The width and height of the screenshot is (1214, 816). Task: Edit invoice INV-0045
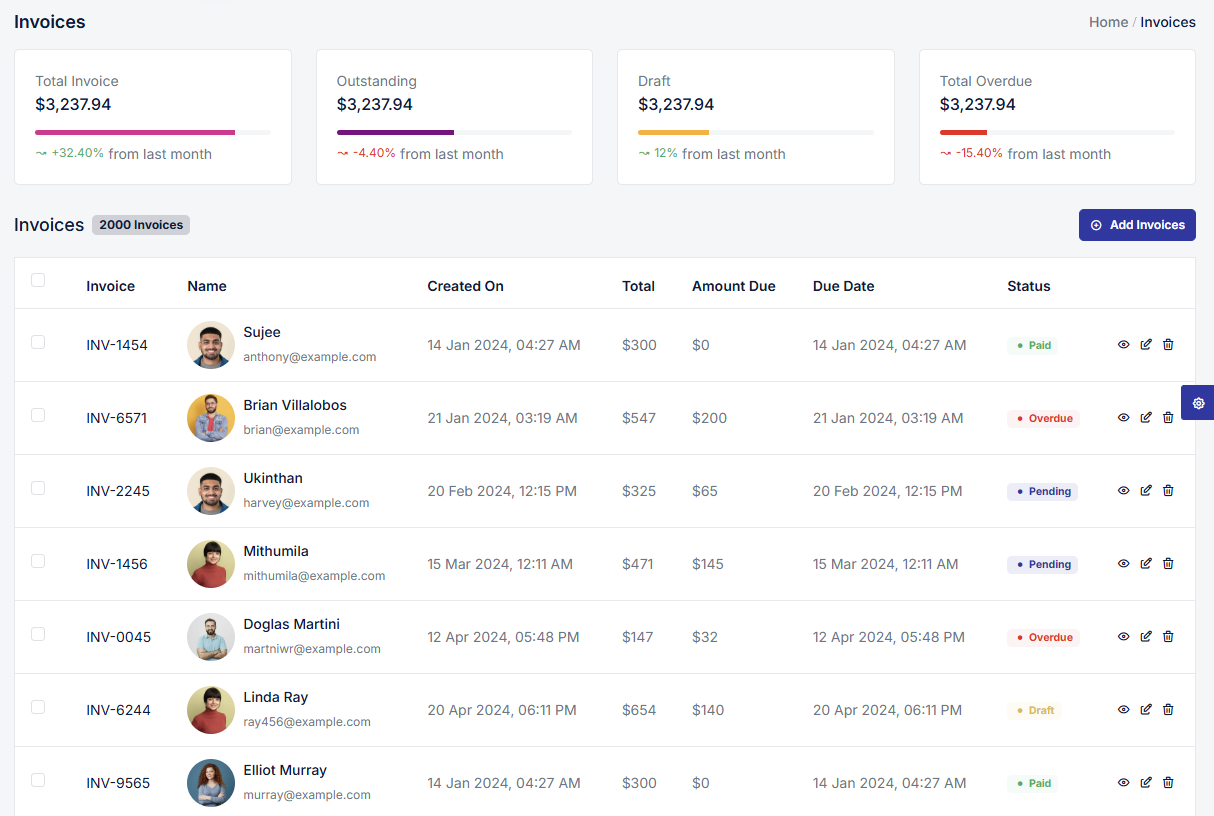click(x=1146, y=636)
